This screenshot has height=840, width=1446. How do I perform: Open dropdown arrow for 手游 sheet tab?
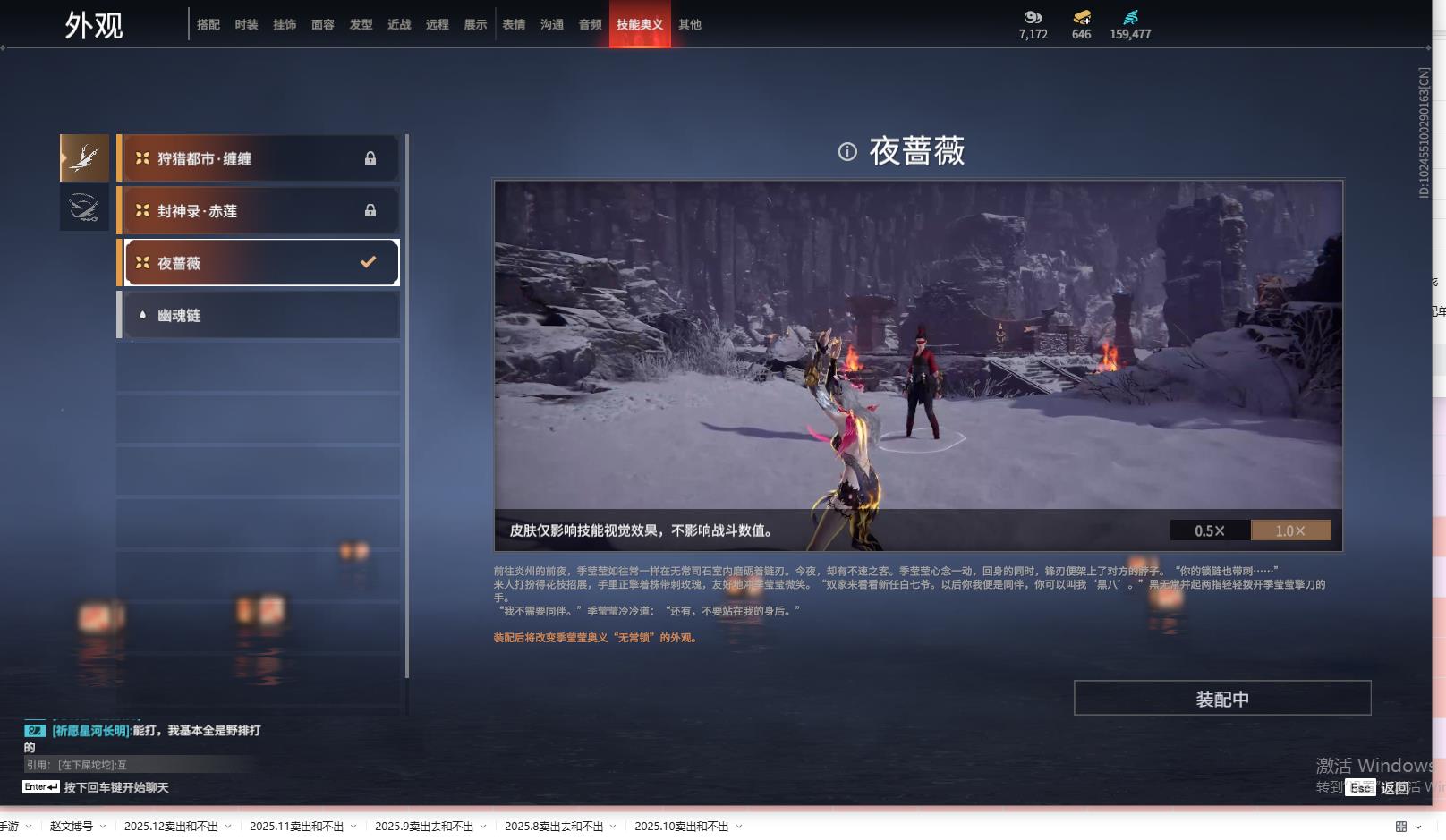[x=29, y=827]
